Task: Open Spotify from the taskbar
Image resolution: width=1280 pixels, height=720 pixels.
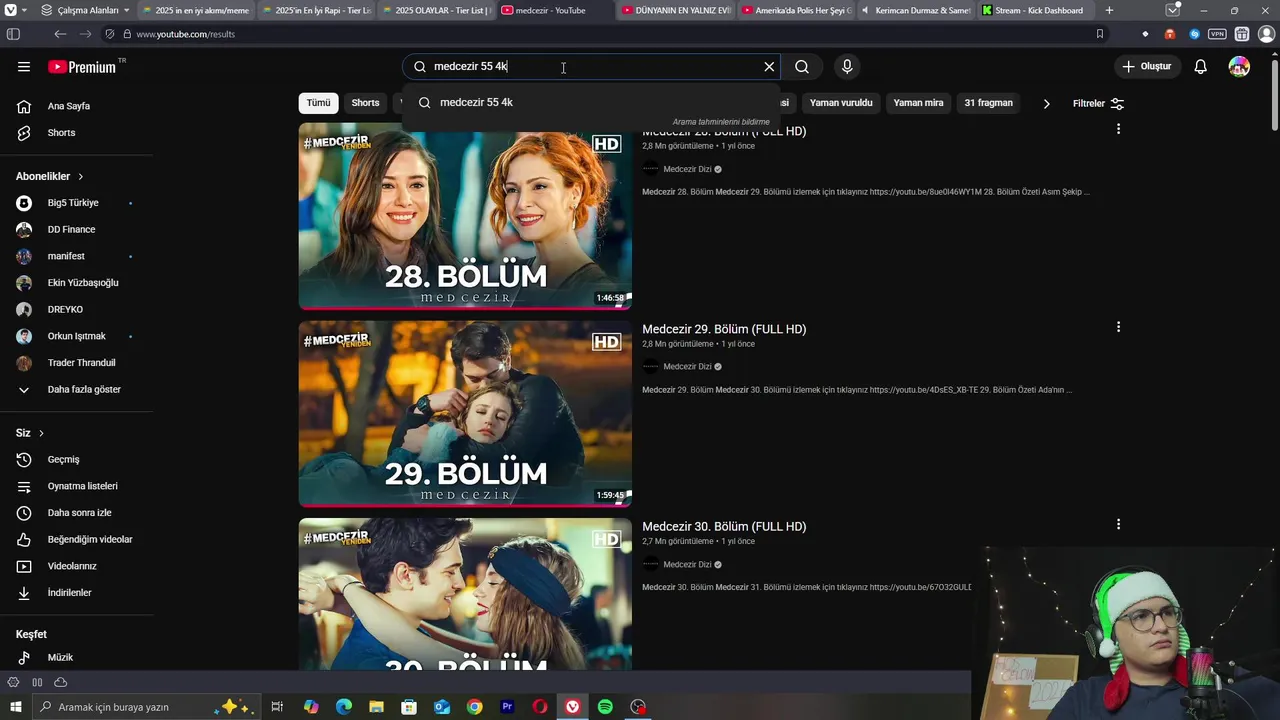Action: (x=605, y=707)
